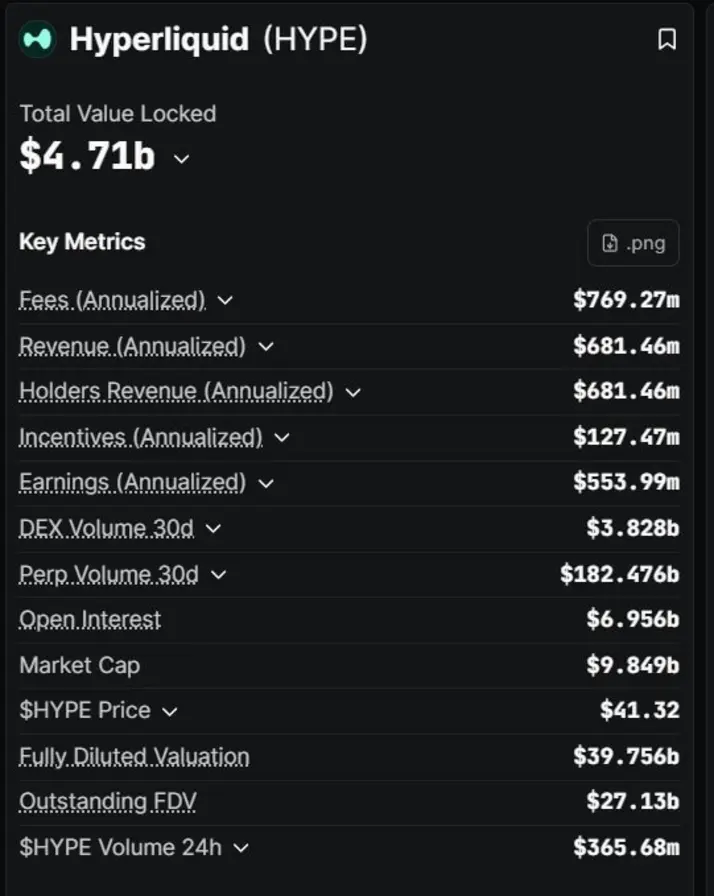The height and width of the screenshot is (896, 714).
Task: Click the Open Interest label
Action: (x=90, y=619)
